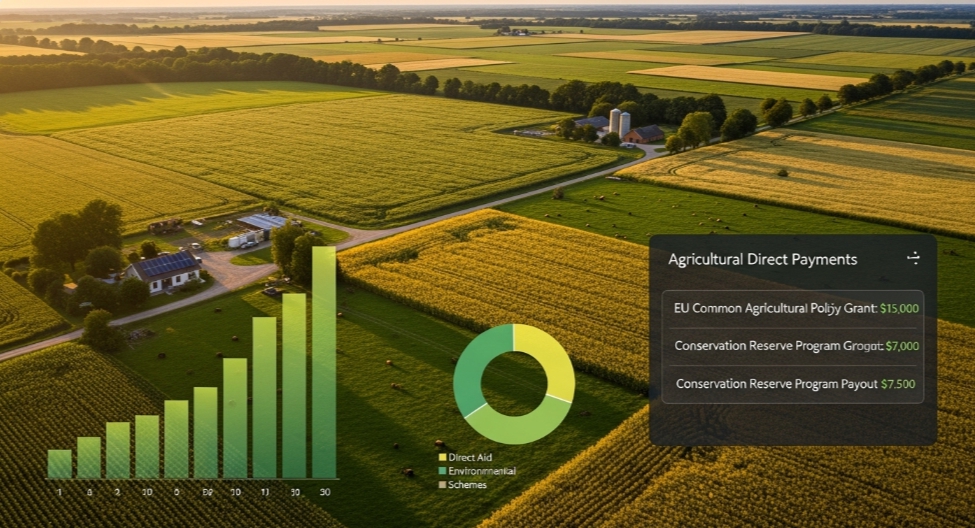Click the beige Schemes legend swatch

click(x=442, y=484)
